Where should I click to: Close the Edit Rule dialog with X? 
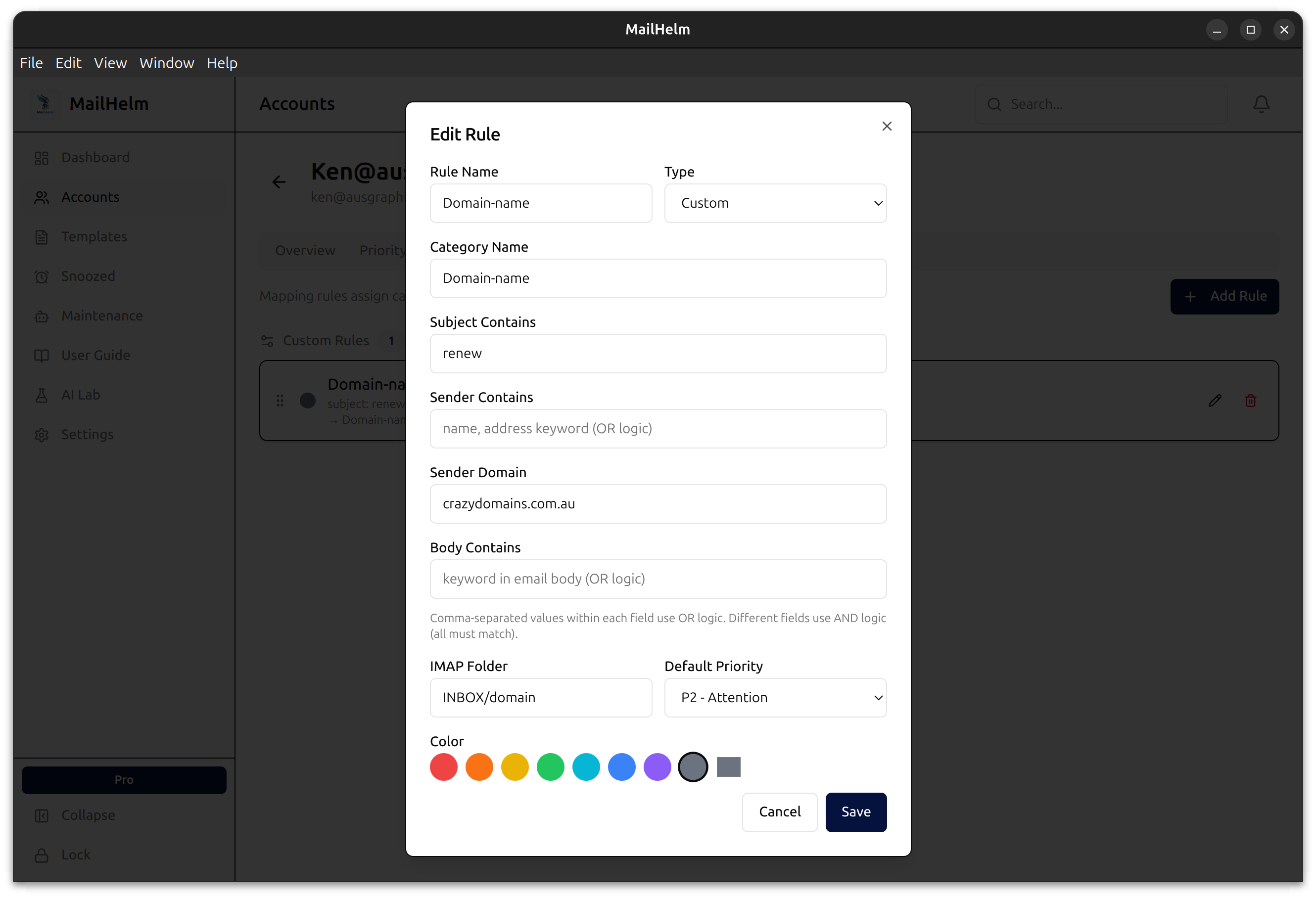point(887,126)
